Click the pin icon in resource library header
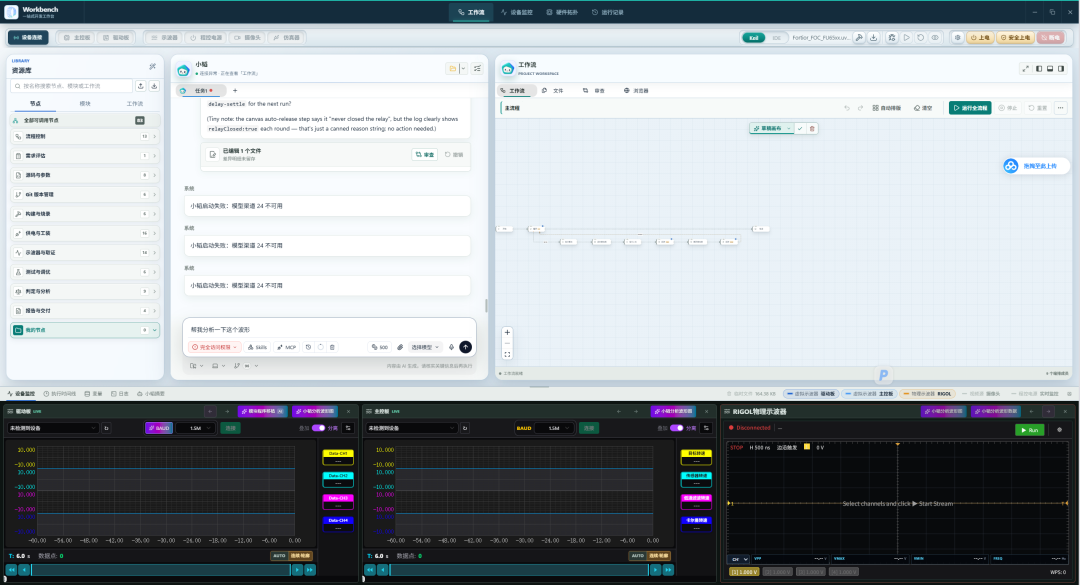This screenshot has width=1080, height=585. [152, 67]
